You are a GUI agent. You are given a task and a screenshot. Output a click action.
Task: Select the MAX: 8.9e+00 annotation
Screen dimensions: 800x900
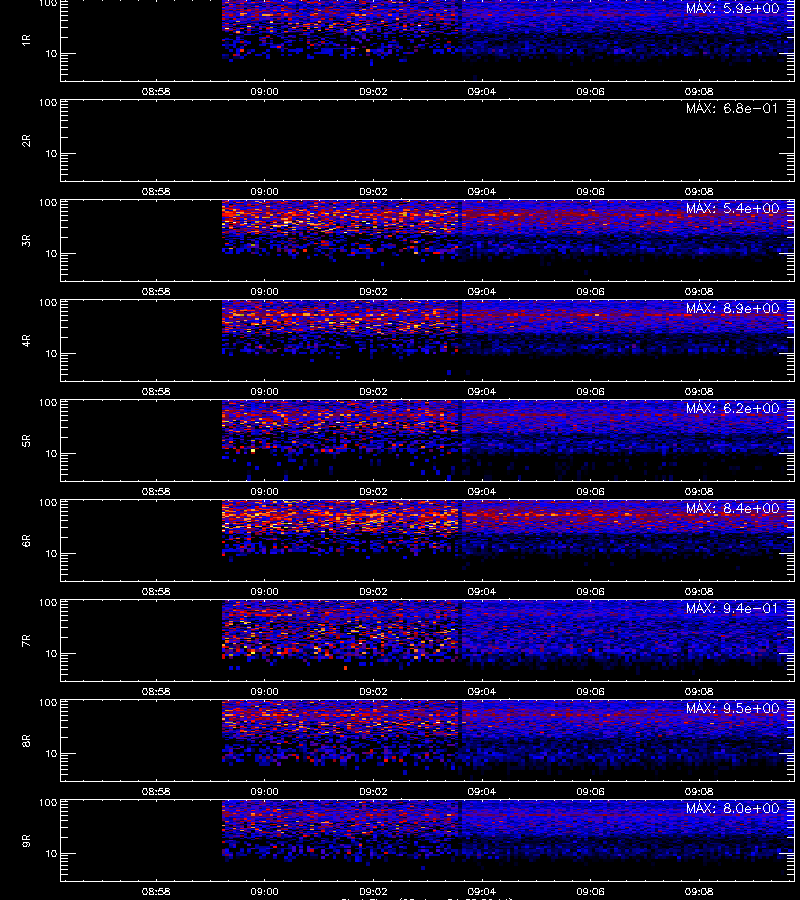point(732,308)
